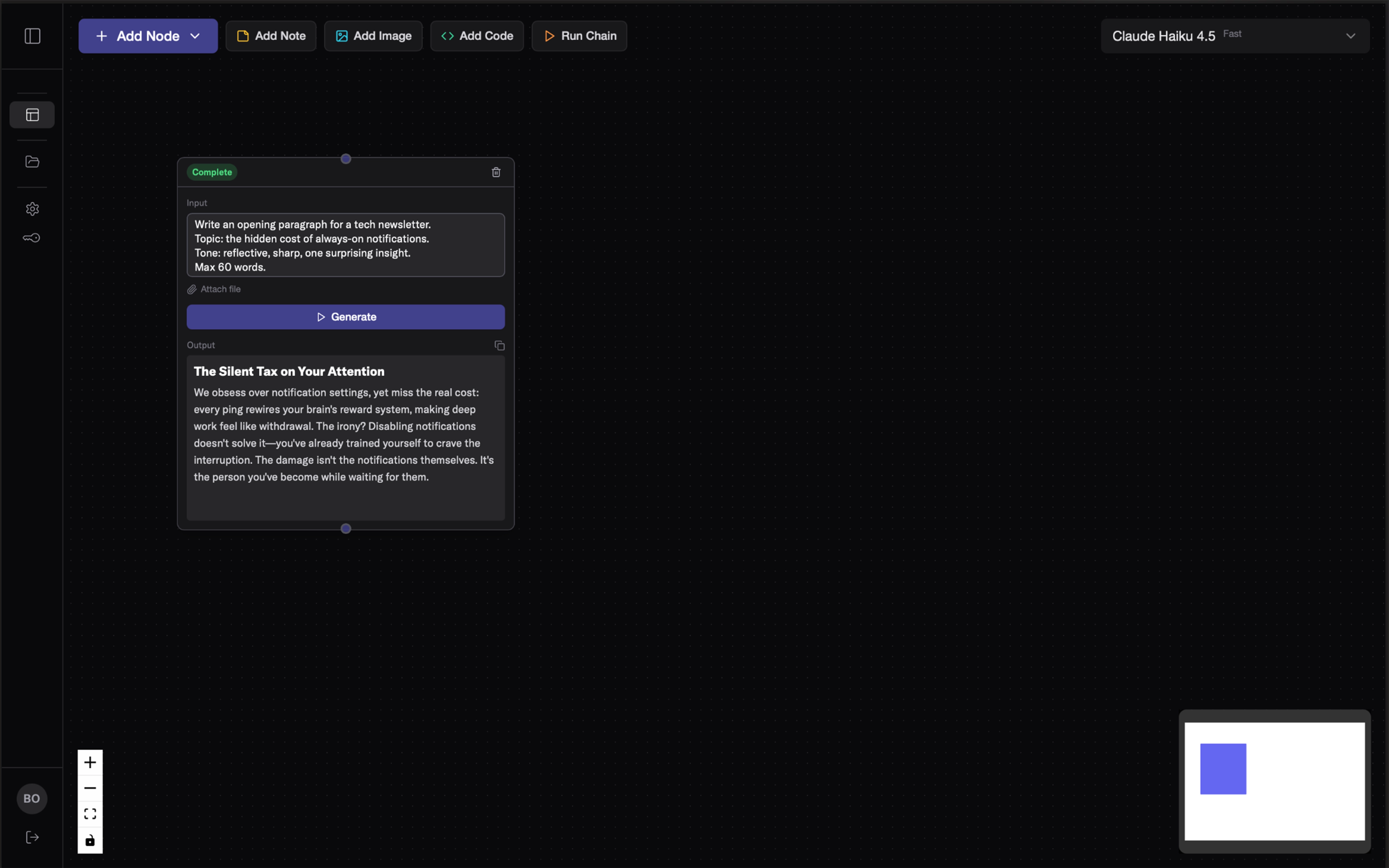1389x868 pixels.
Task: Zoom out with the minus button
Action: click(90, 788)
